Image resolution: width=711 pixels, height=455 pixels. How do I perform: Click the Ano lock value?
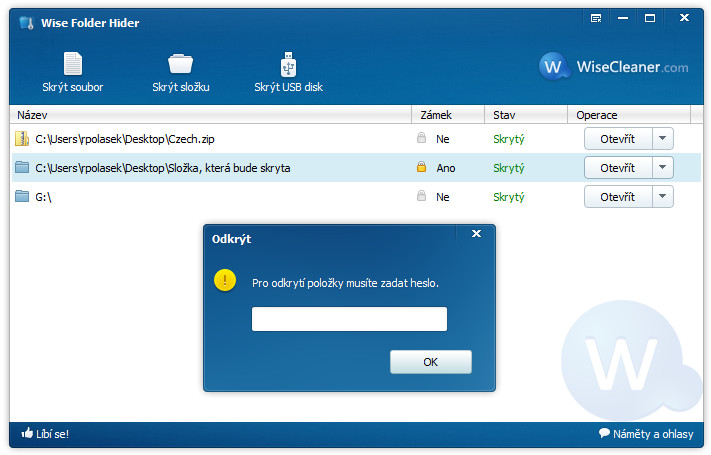pyautogui.click(x=446, y=168)
